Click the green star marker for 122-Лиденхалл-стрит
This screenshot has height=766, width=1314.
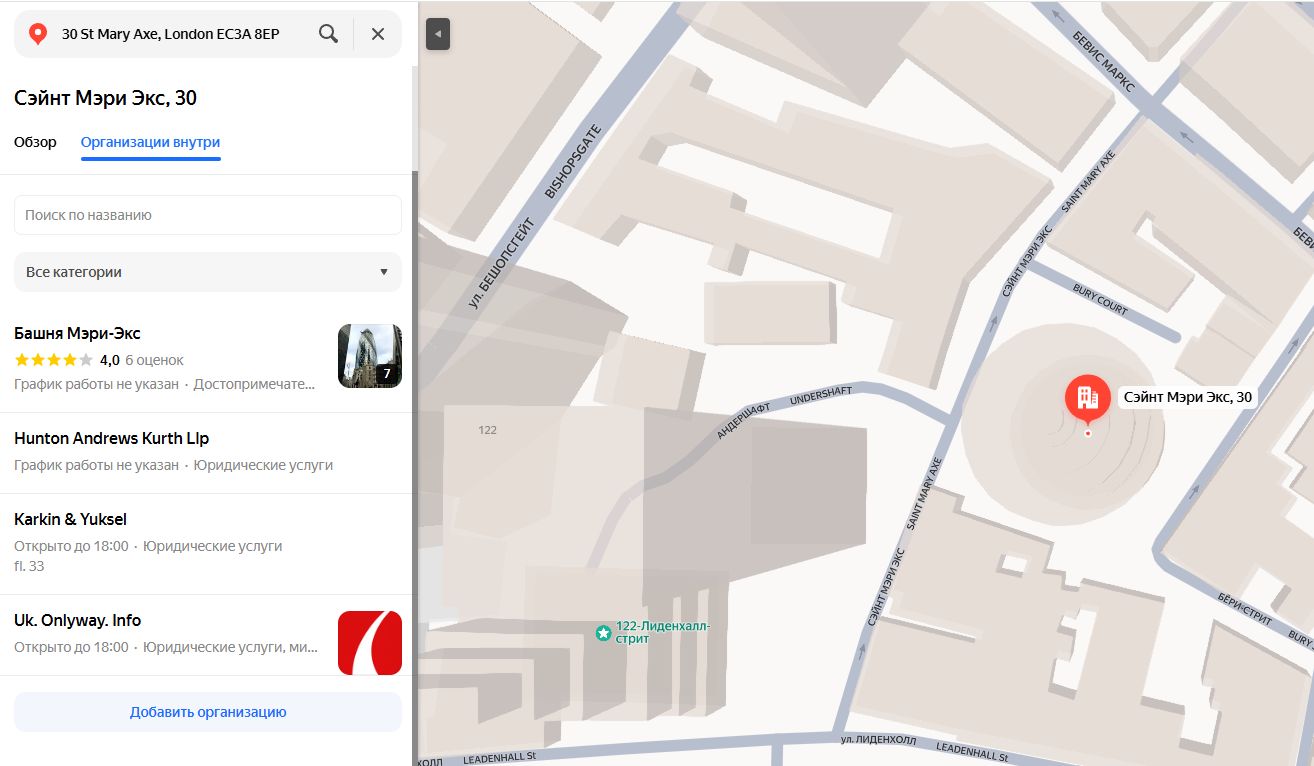603,633
